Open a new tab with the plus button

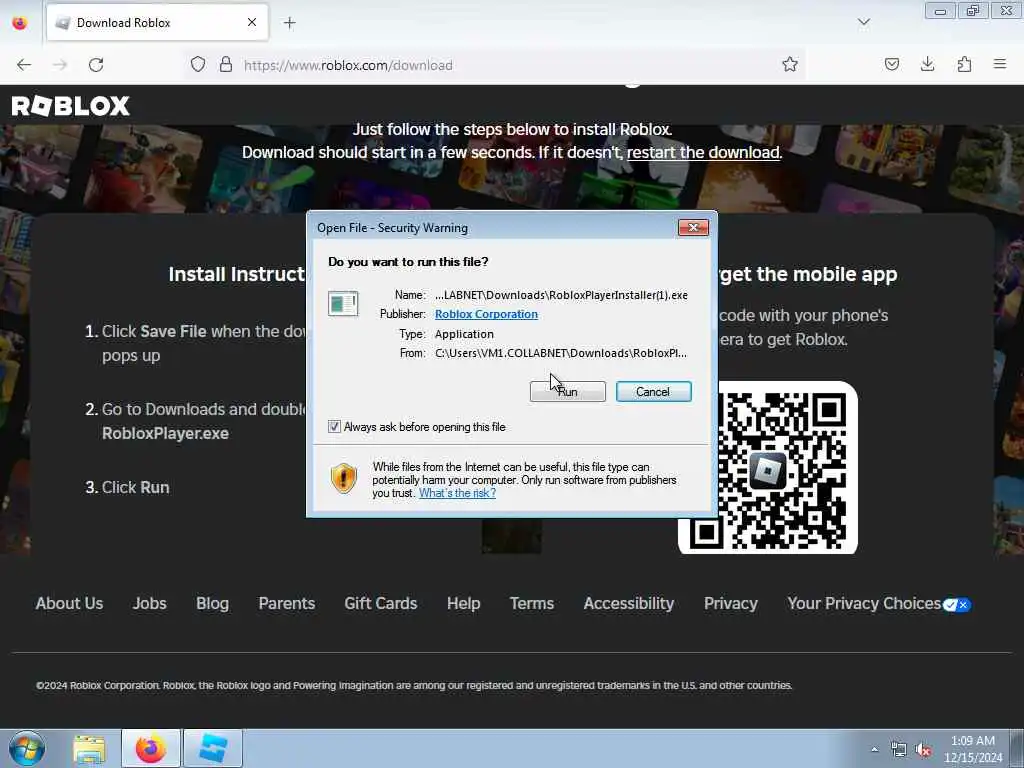[x=289, y=23]
